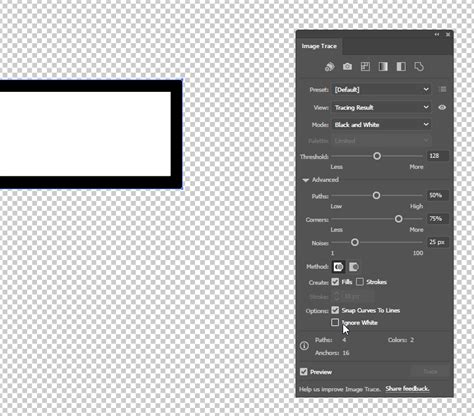The image size is (474, 416).
Task: Click the Noise slider handle
Action: coord(355,242)
